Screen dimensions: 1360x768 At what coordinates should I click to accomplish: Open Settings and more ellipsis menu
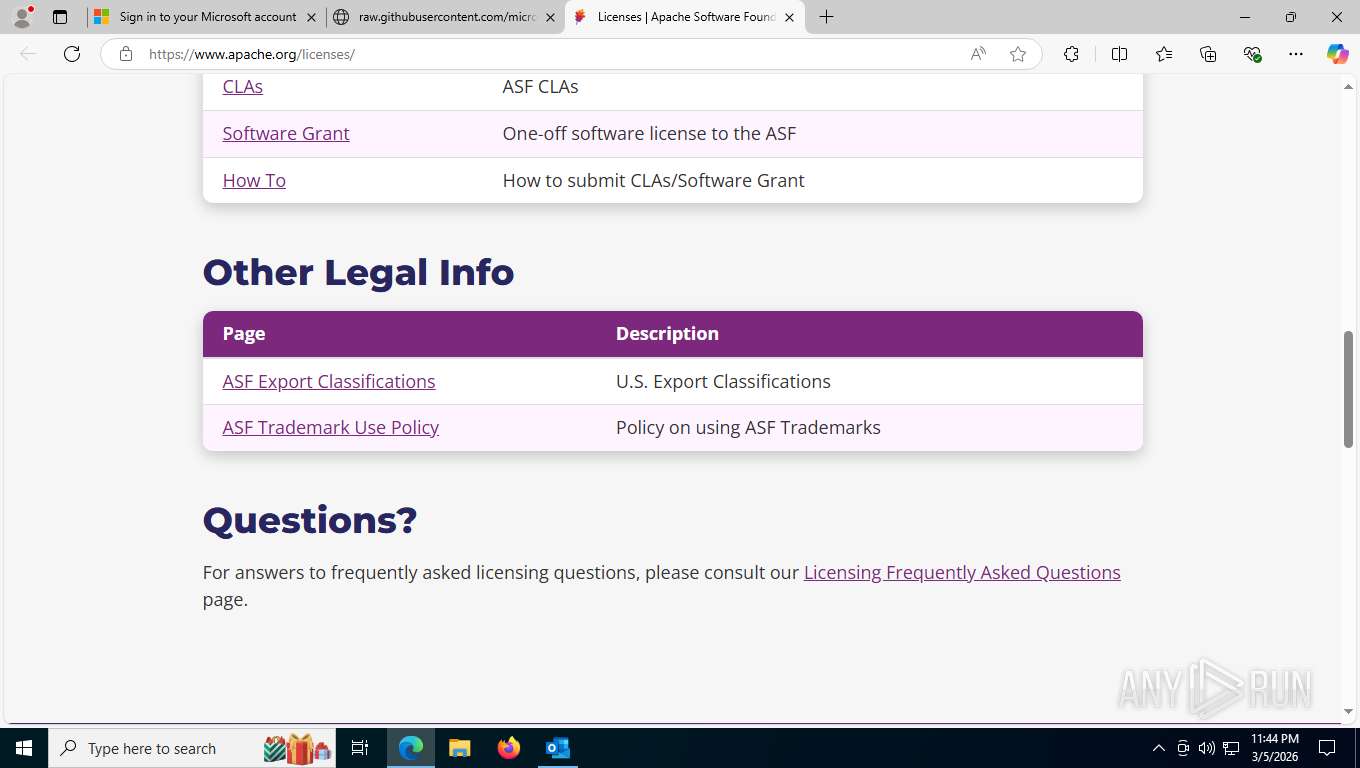pyautogui.click(x=1296, y=54)
